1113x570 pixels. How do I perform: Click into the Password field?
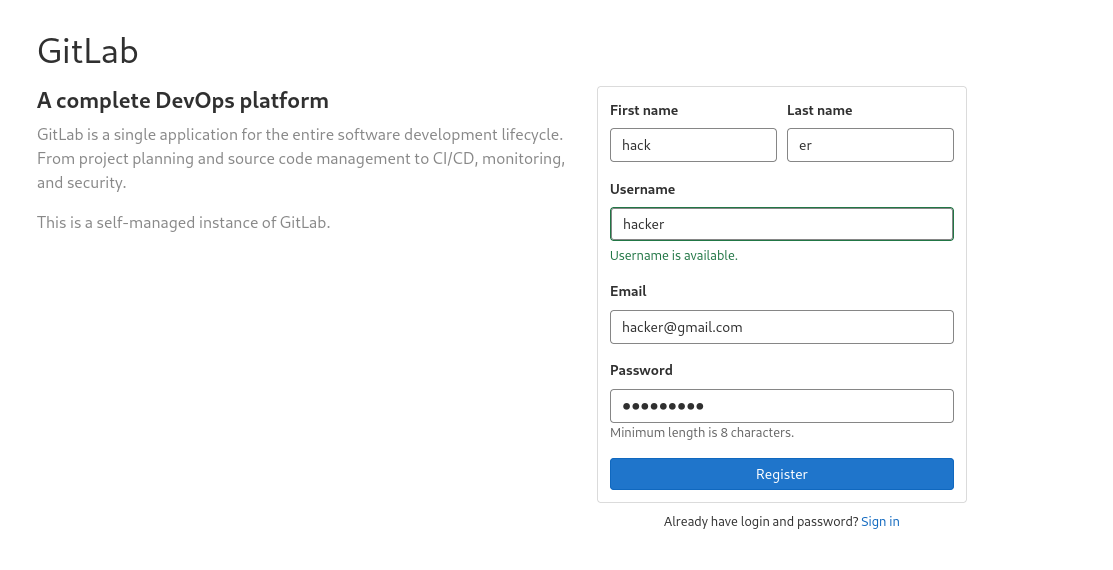pyautogui.click(x=781, y=406)
